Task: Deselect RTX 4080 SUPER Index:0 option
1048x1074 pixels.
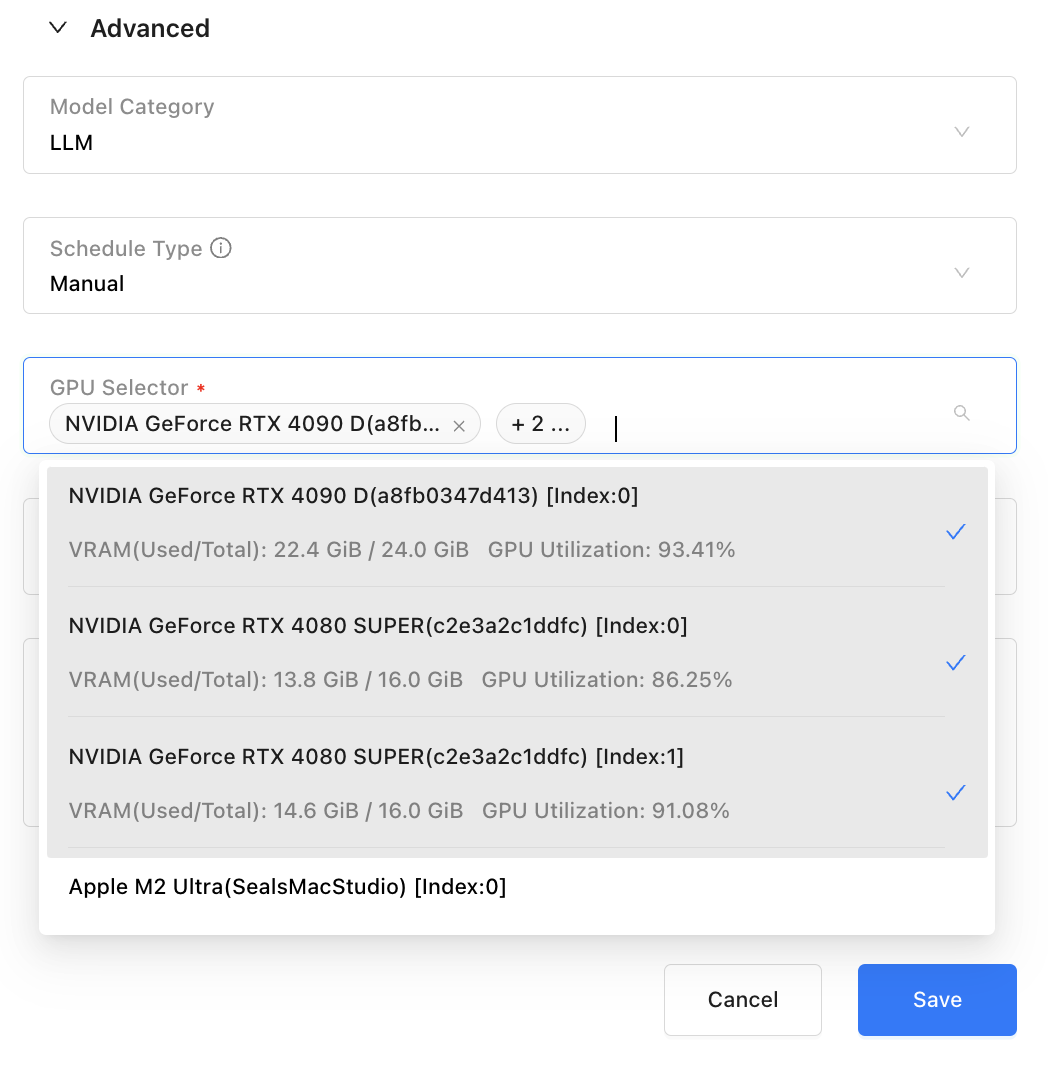Action: pyautogui.click(x=517, y=652)
